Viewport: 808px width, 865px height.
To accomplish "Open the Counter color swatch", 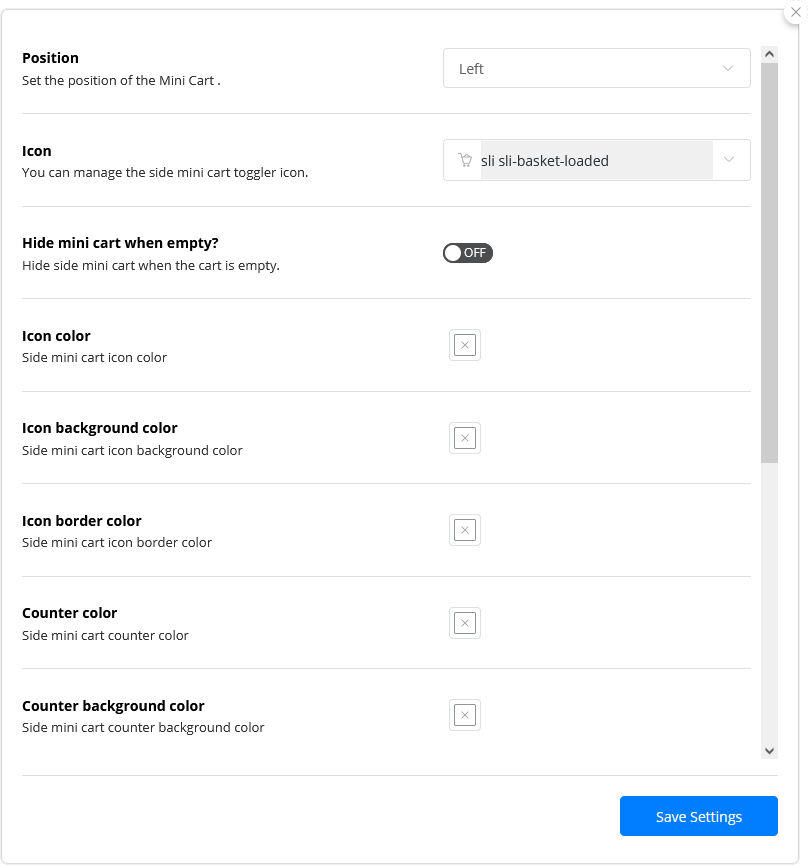I will [x=465, y=623].
